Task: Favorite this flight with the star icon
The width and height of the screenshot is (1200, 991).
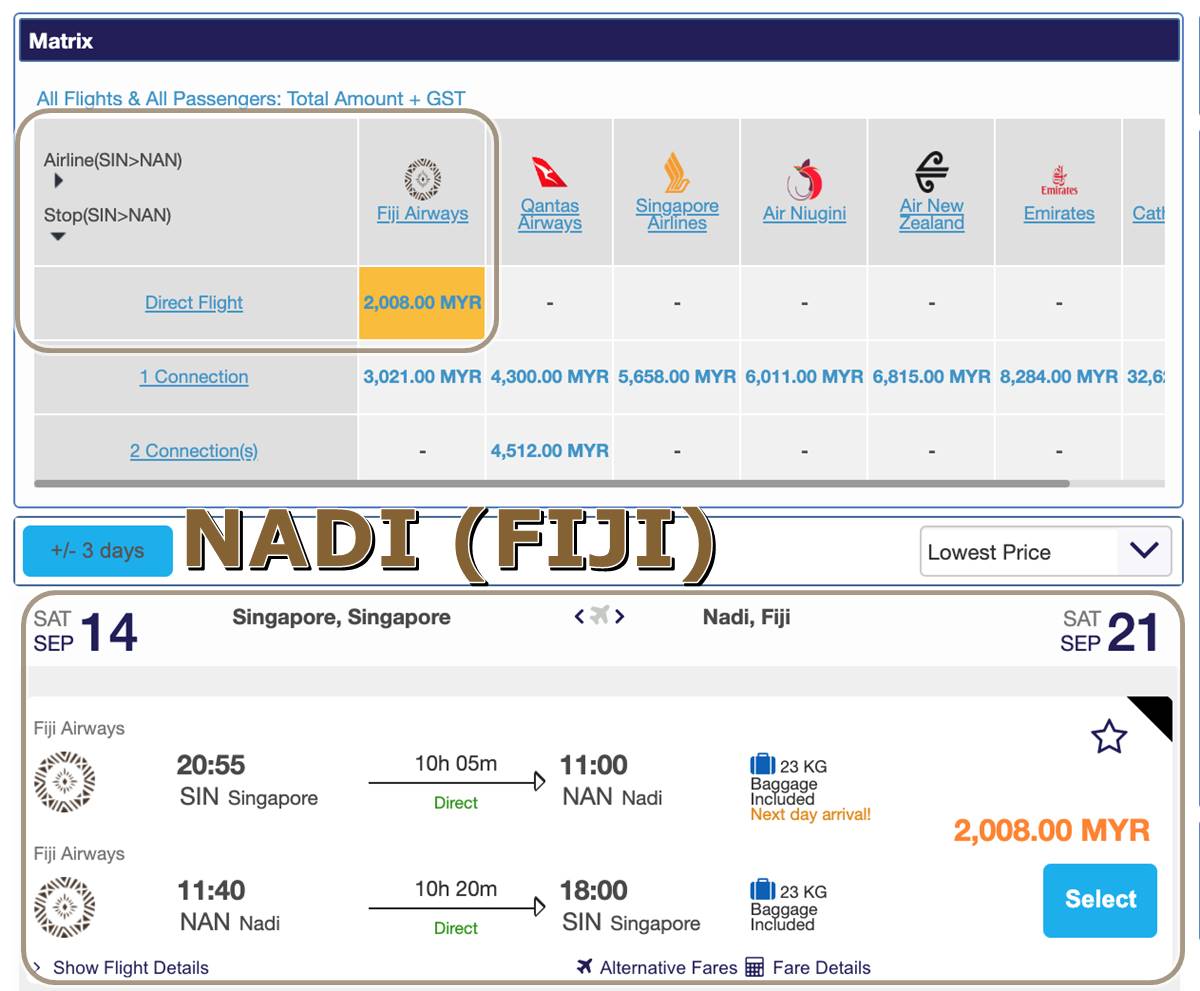Action: coord(1109,737)
